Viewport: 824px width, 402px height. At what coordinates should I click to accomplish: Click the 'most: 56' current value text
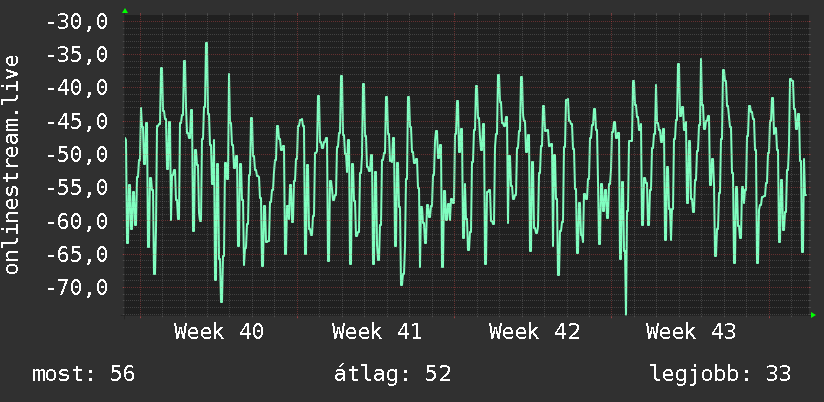(84, 374)
